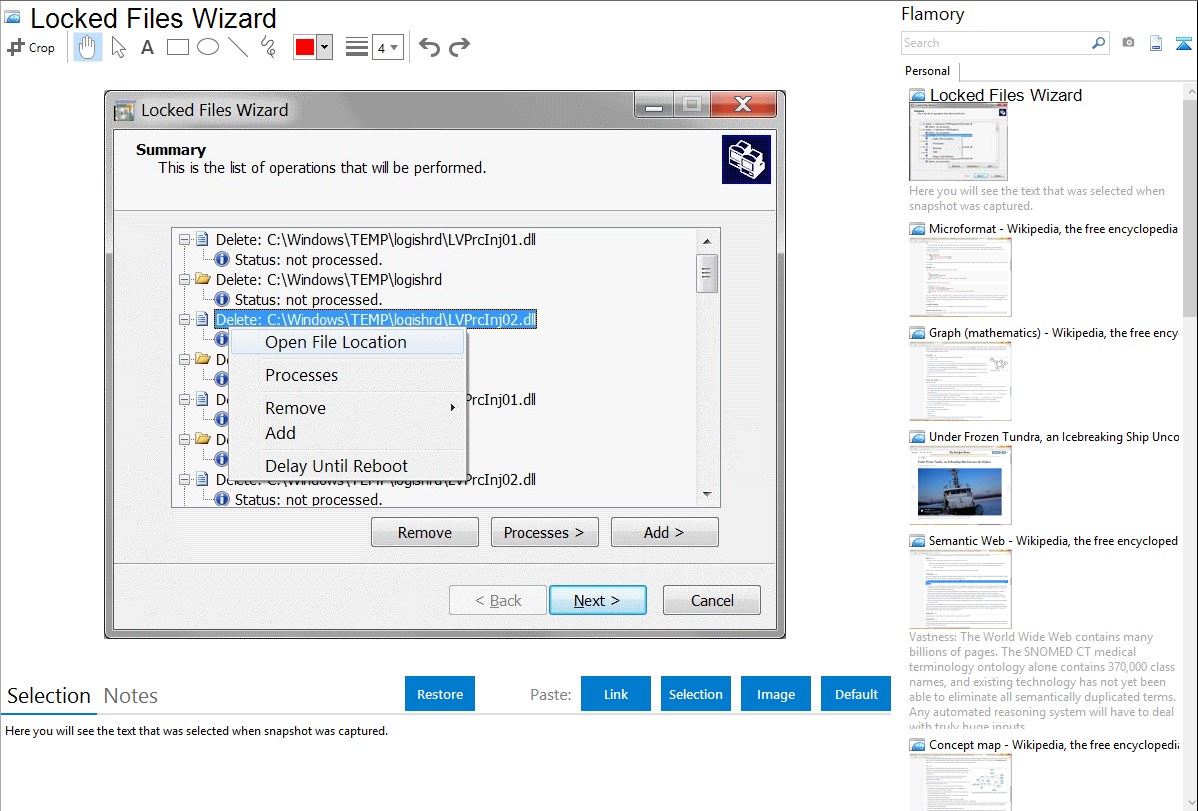This screenshot has width=1198, height=811.
Task: Click the red color swatch
Action: pos(305,47)
